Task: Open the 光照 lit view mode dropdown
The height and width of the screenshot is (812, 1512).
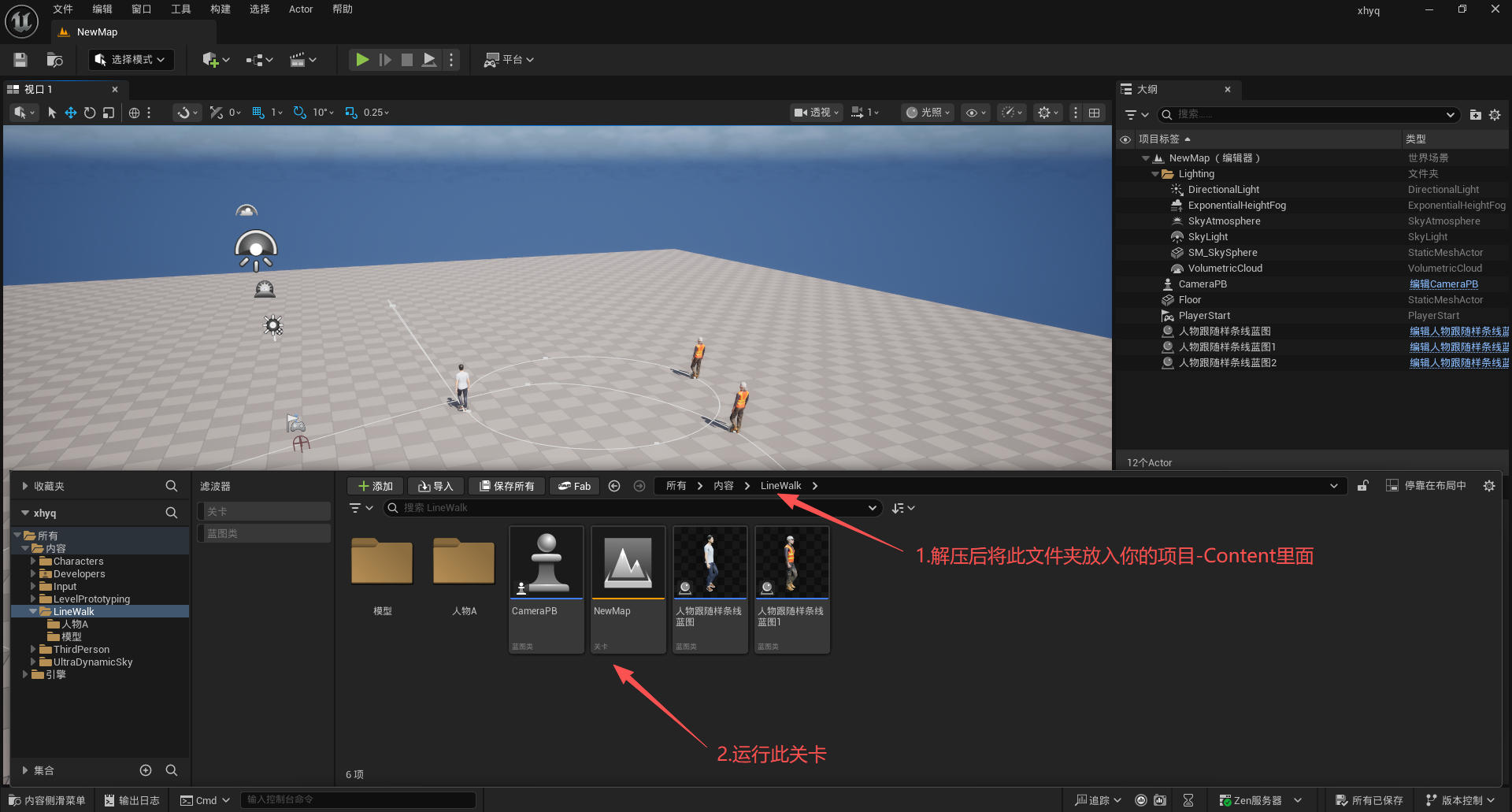Action: pyautogui.click(x=928, y=113)
